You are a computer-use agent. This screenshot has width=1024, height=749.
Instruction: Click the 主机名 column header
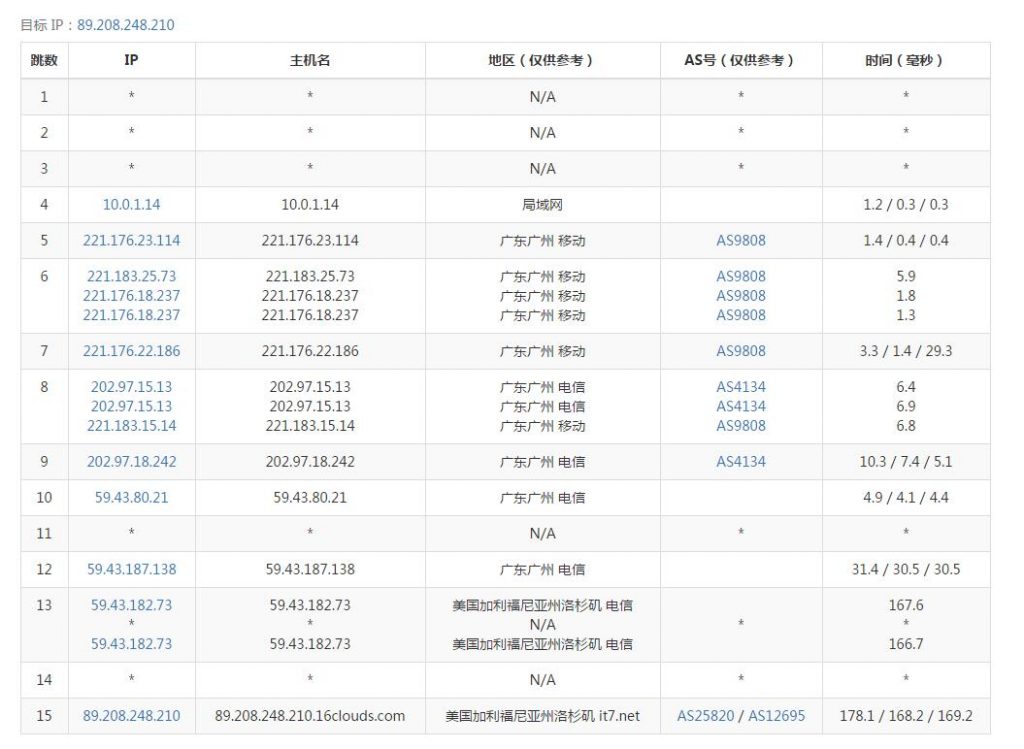310,60
